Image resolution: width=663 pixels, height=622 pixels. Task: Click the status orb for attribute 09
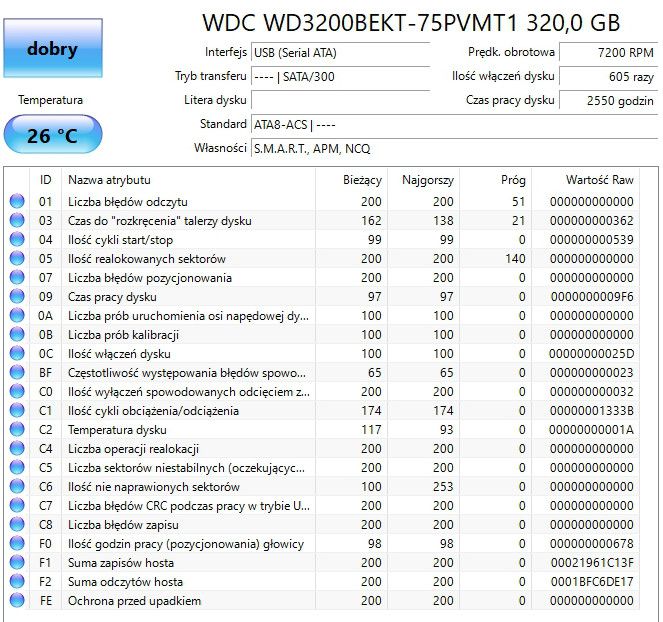pyautogui.click(x=17, y=296)
